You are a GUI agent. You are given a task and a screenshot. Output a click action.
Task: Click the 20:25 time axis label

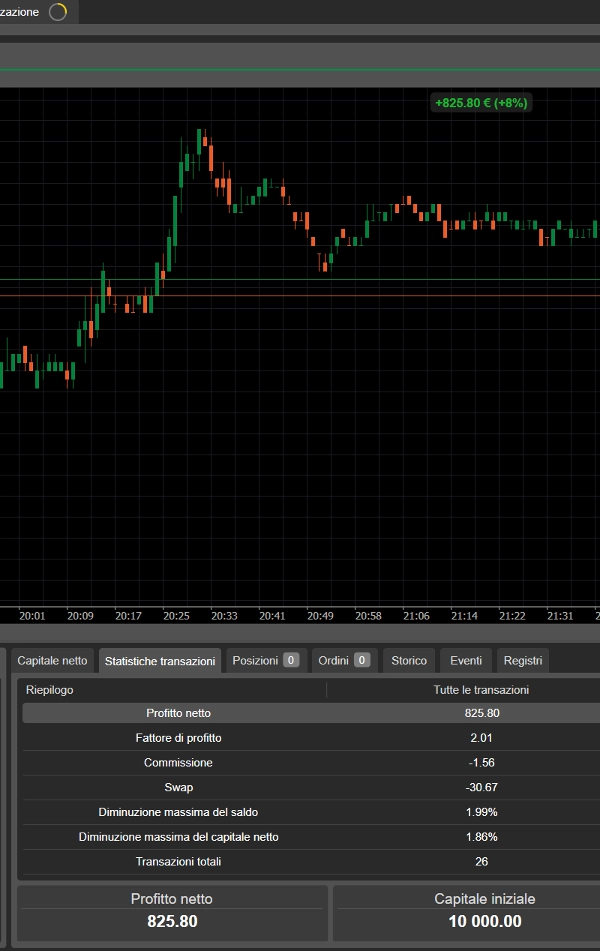[177, 616]
